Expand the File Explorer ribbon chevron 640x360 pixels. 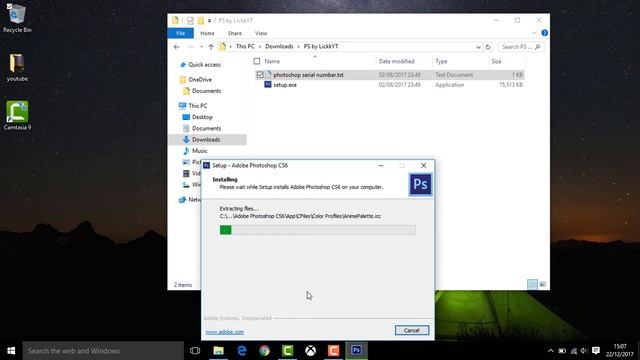(534, 33)
